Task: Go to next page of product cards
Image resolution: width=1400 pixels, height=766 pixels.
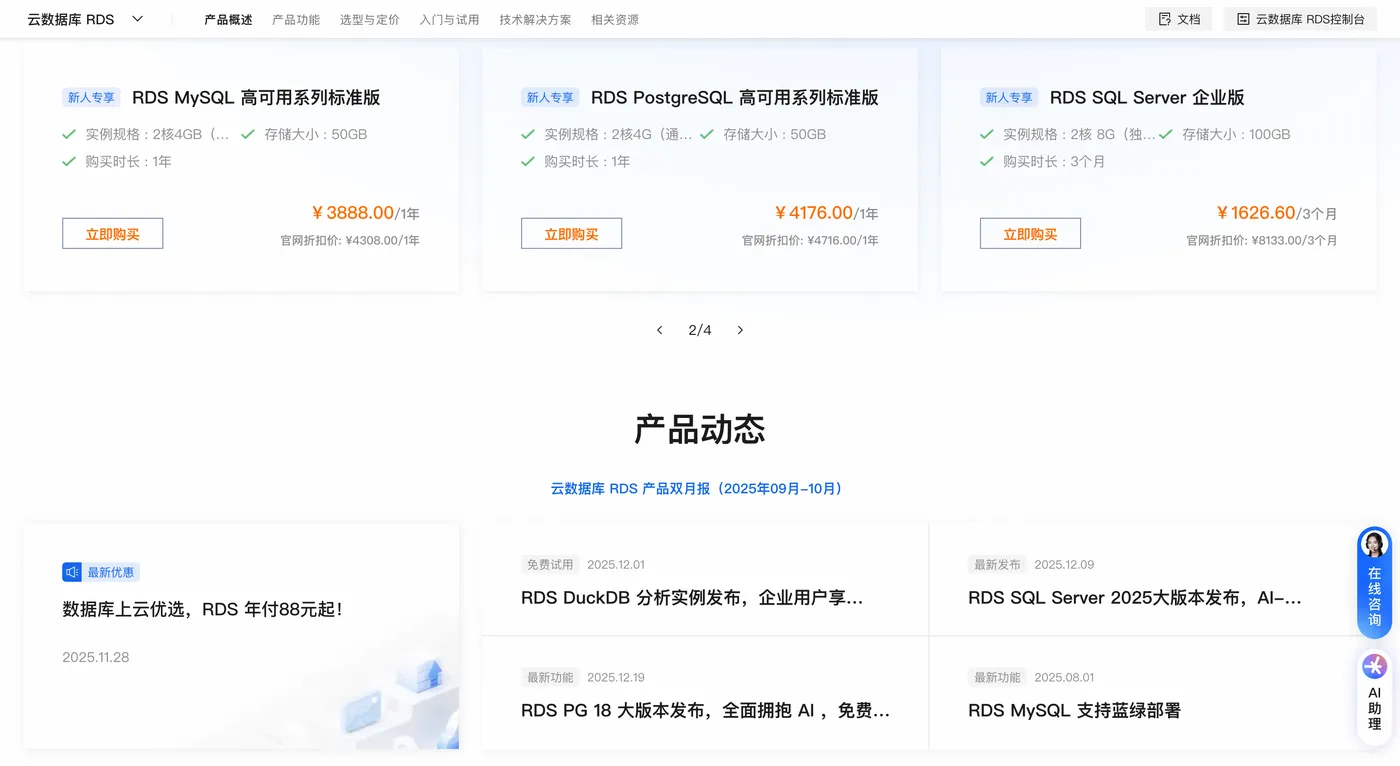Action: pos(740,330)
